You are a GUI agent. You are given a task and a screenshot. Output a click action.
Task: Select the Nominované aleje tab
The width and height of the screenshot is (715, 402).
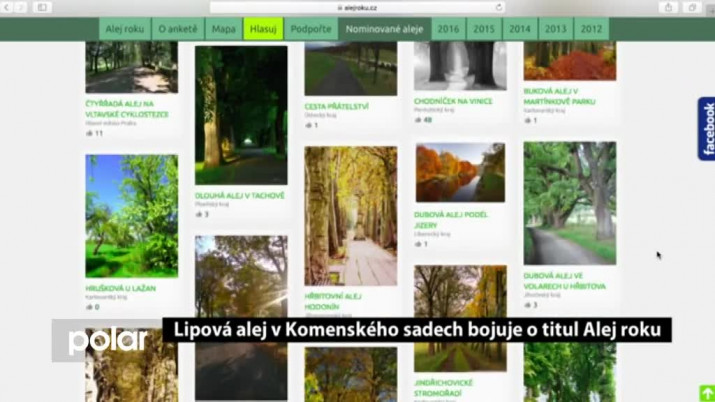[384, 29]
